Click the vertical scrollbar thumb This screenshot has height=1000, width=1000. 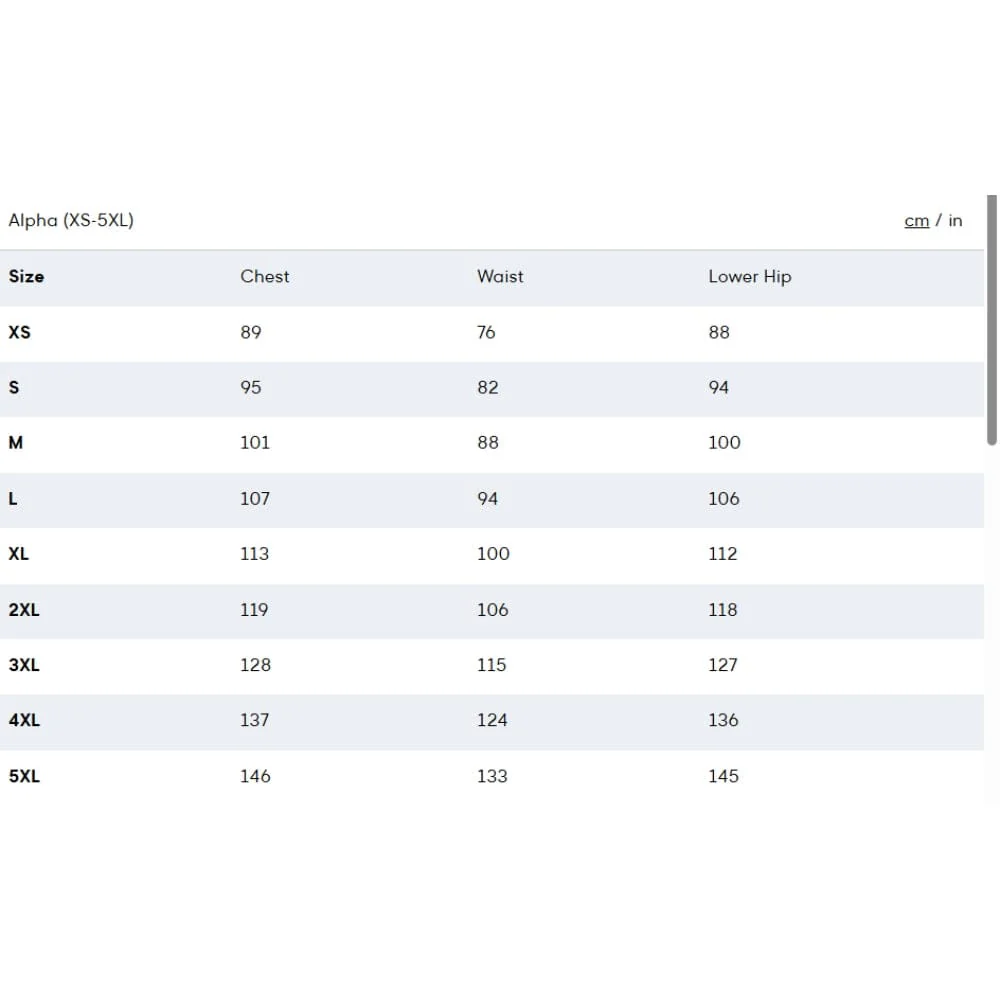tap(992, 320)
